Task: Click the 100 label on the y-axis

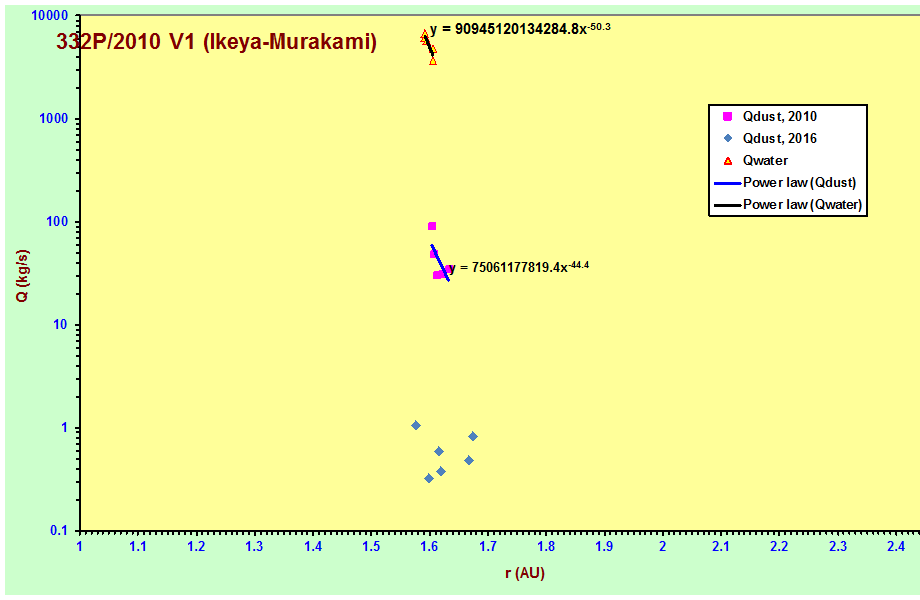Action: tap(57, 222)
